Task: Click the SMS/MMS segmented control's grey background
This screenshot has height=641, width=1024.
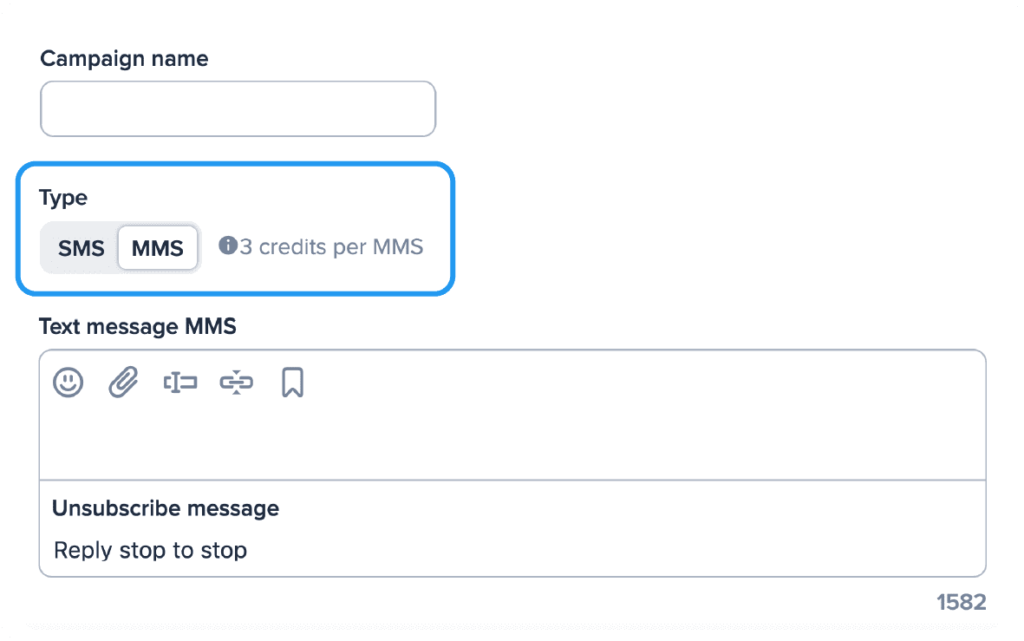Action: coord(46,248)
